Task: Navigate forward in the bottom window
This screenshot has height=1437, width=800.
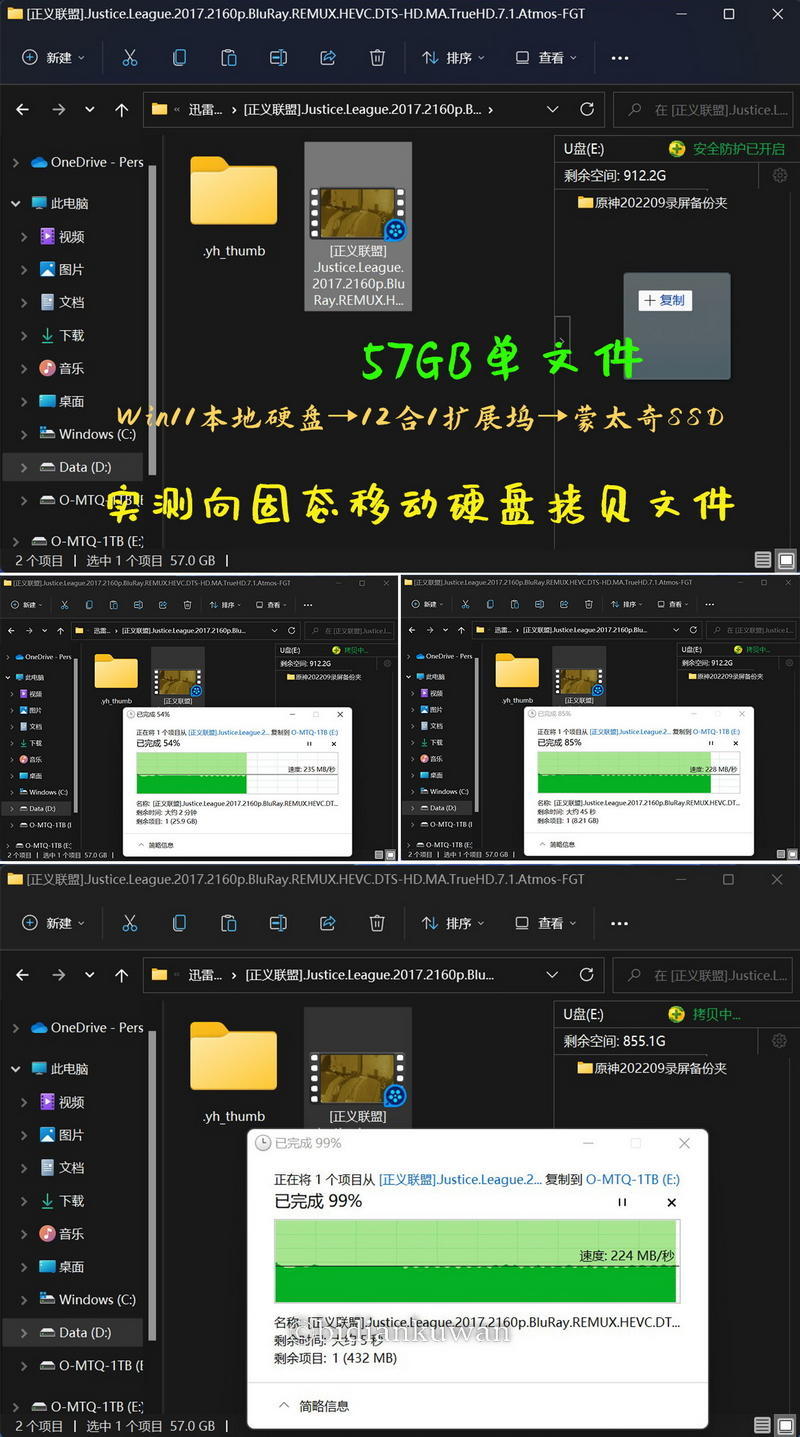Action: (x=58, y=975)
